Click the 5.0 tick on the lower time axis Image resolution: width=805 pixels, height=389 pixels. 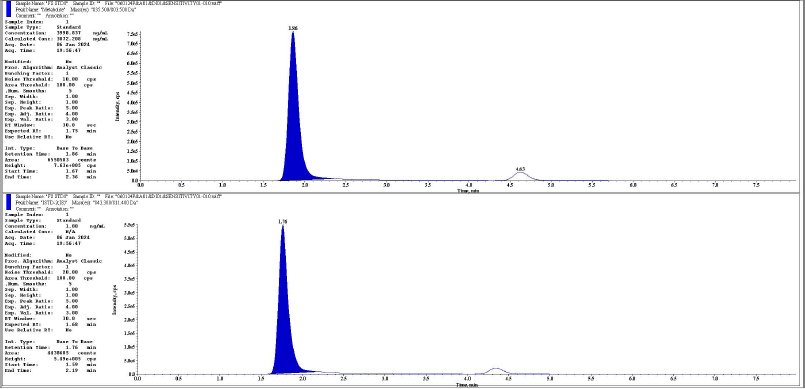[549, 378]
